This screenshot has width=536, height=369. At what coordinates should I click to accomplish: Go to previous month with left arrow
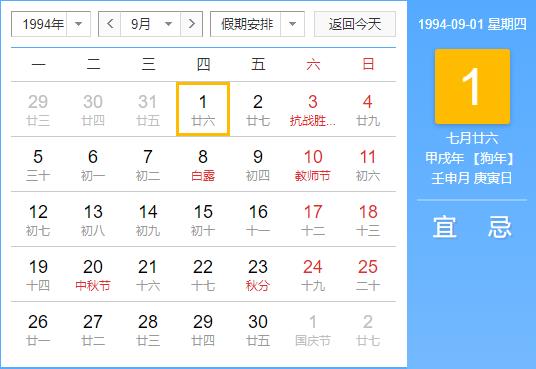click(x=110, y=24)
